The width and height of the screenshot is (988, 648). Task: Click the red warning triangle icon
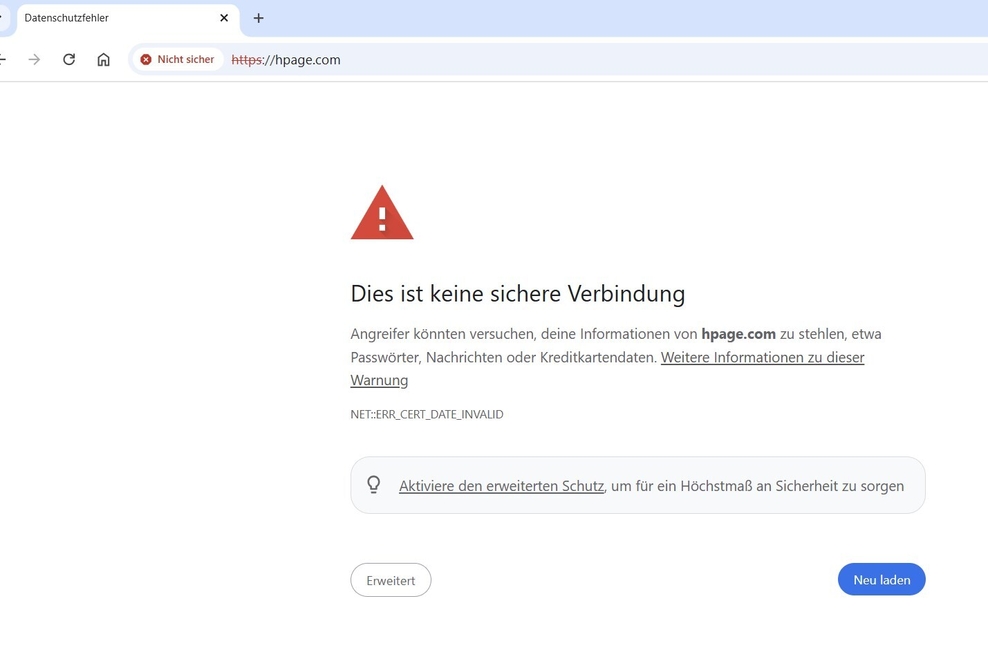pos(381,213)
